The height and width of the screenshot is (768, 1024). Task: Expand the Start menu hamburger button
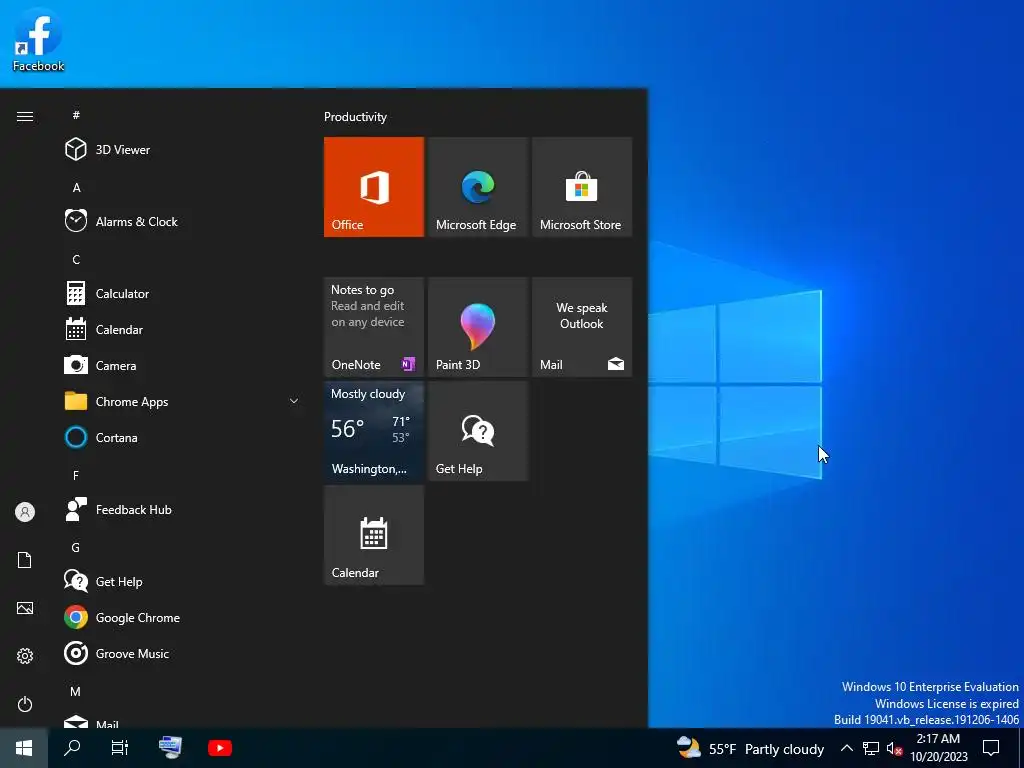pos(25,116)
